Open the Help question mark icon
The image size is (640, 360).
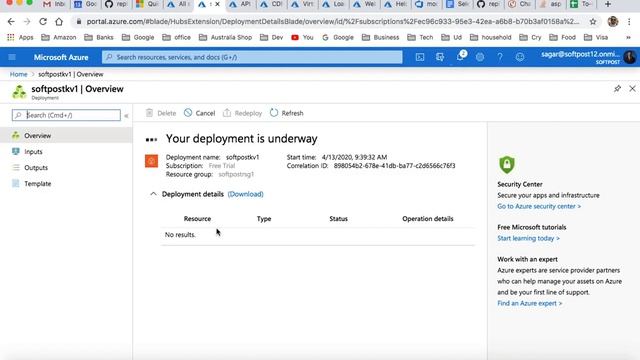coord(500,57)
